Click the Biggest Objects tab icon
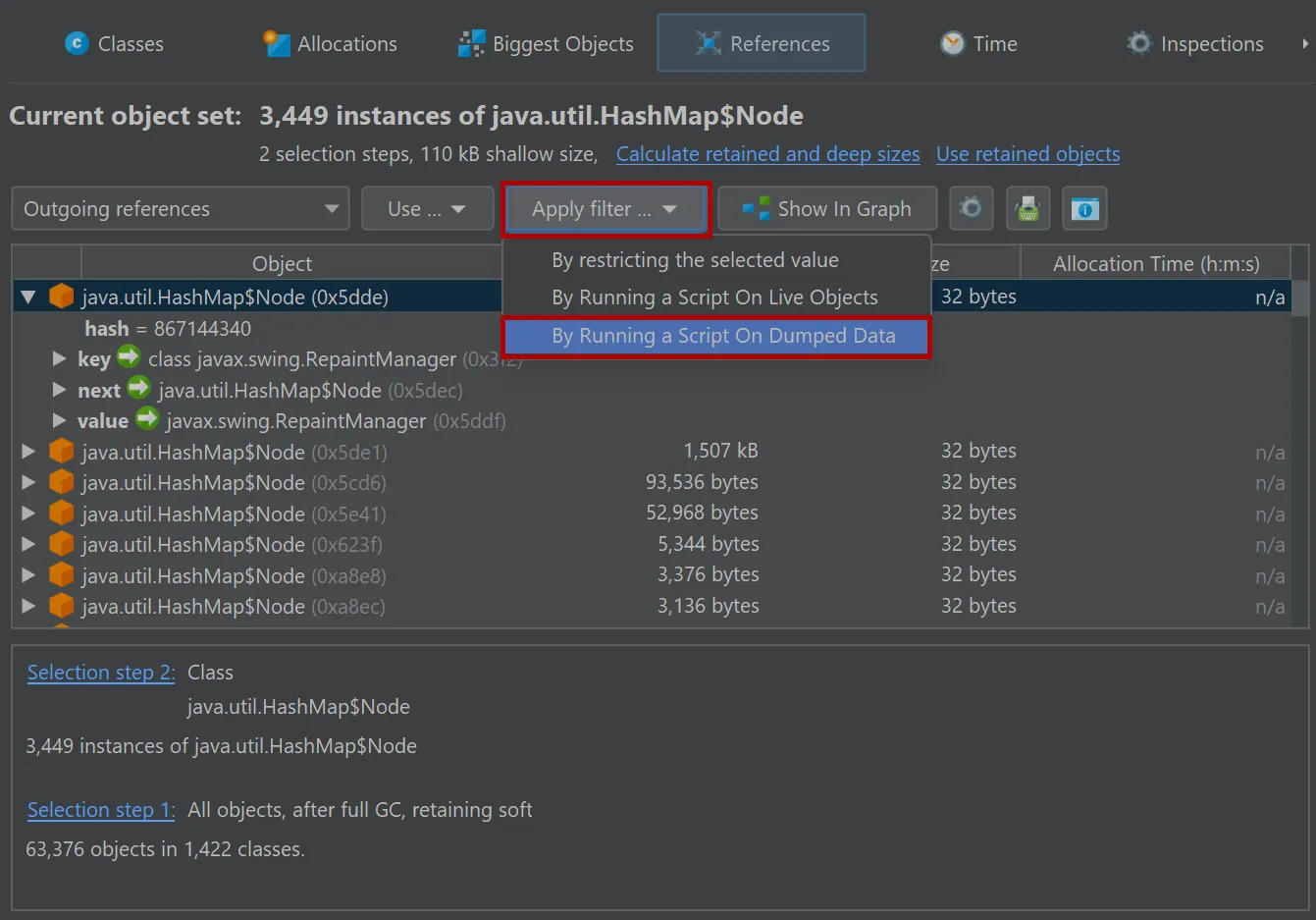This screenshot has height=920, width=1316. tap(471, 43)
